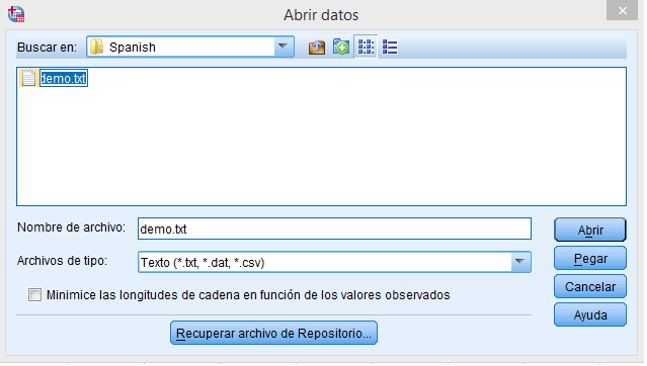Enable Minimice las longitudes de cadena checkbox
The height and width of the screenshot is (366, 647).
point(35,295)
